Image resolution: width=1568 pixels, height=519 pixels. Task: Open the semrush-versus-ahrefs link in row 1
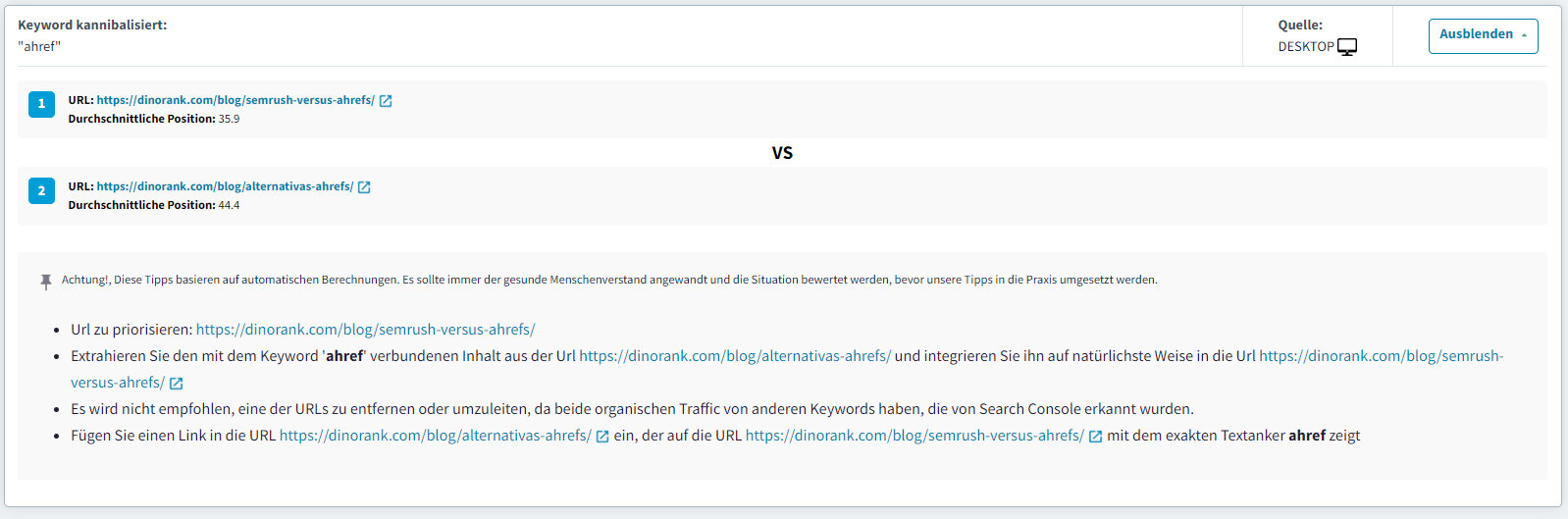coord(235,100)
